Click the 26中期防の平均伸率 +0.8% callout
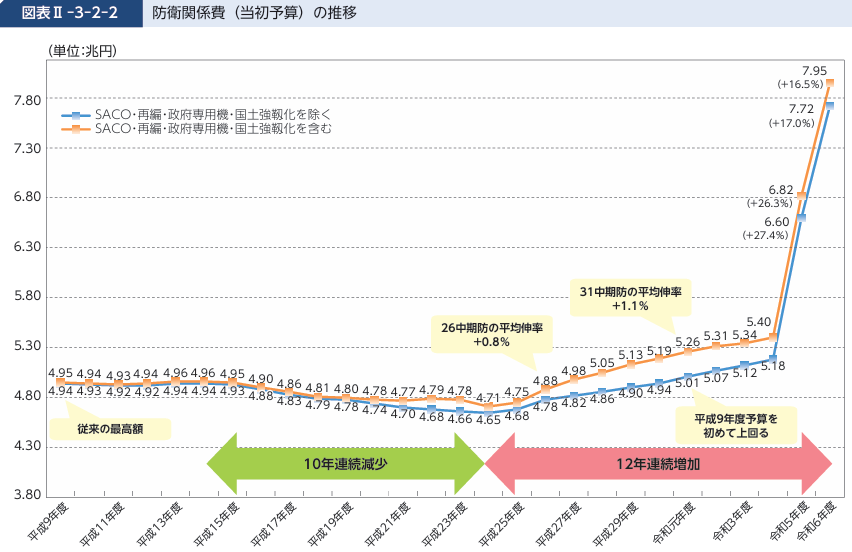 [492, 334]
